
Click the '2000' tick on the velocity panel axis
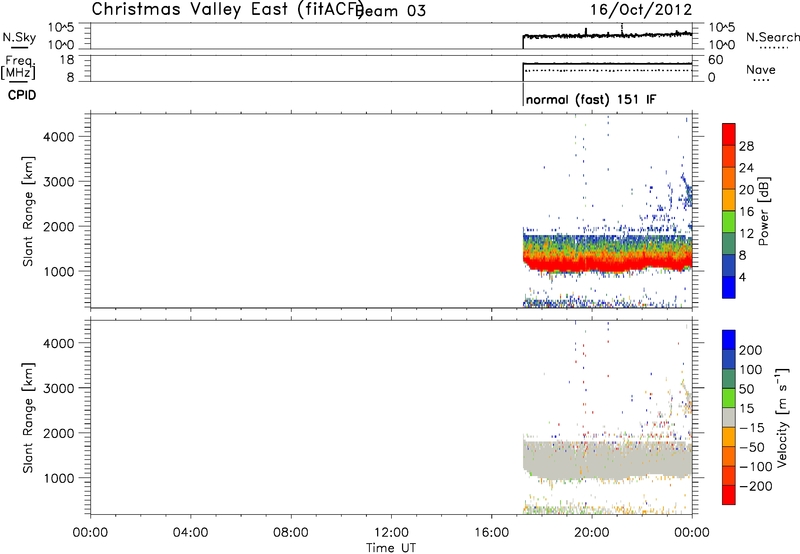59,433
